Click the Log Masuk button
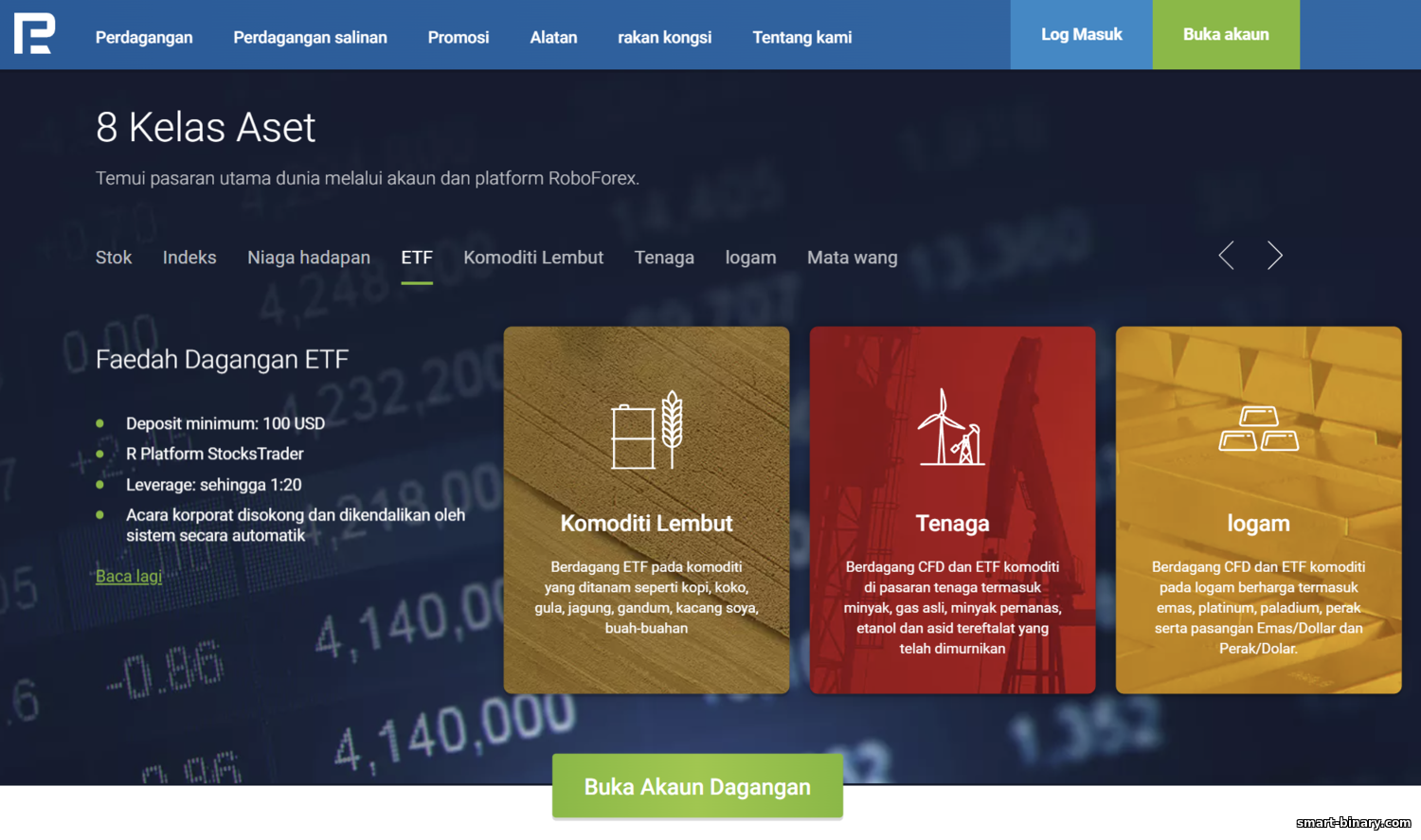This screenshot has width=1421, height=840. point(1081,34)
